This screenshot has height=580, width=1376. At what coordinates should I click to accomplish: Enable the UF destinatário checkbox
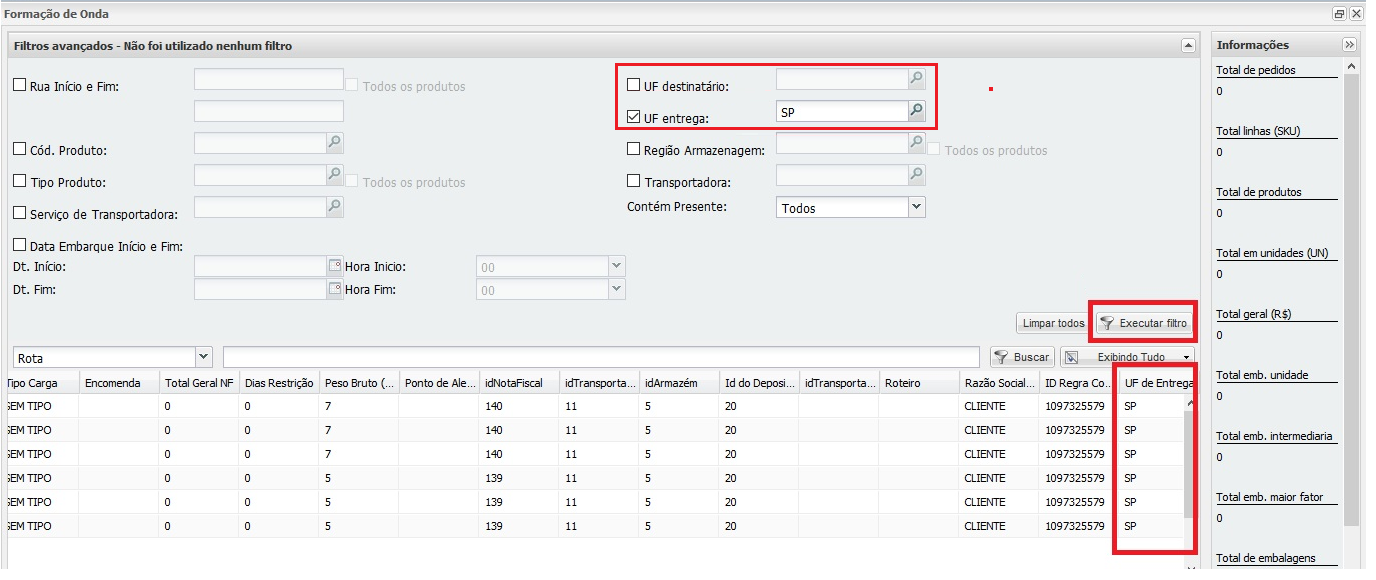click(x=634, y=85)
